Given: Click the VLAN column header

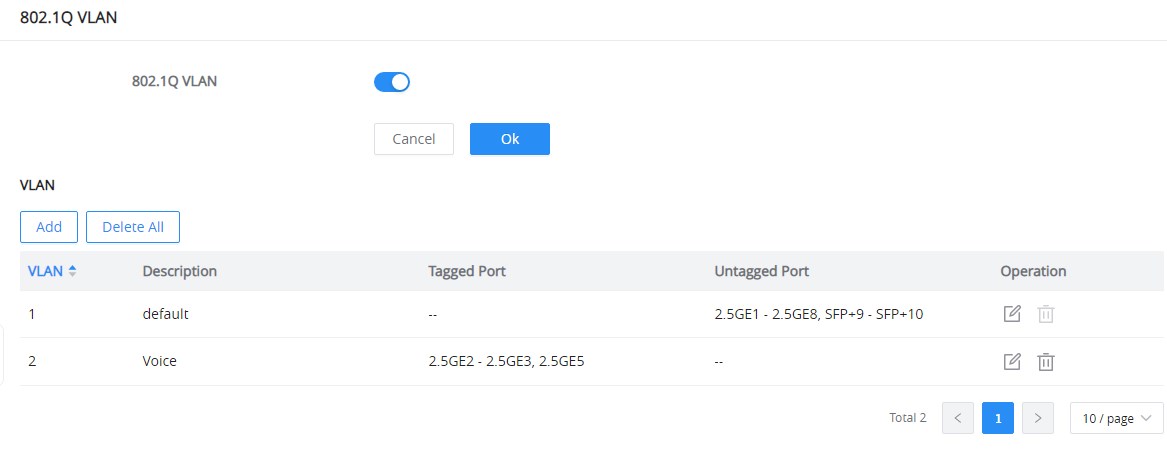Looking at the screenshot, I should pos(45,271).
